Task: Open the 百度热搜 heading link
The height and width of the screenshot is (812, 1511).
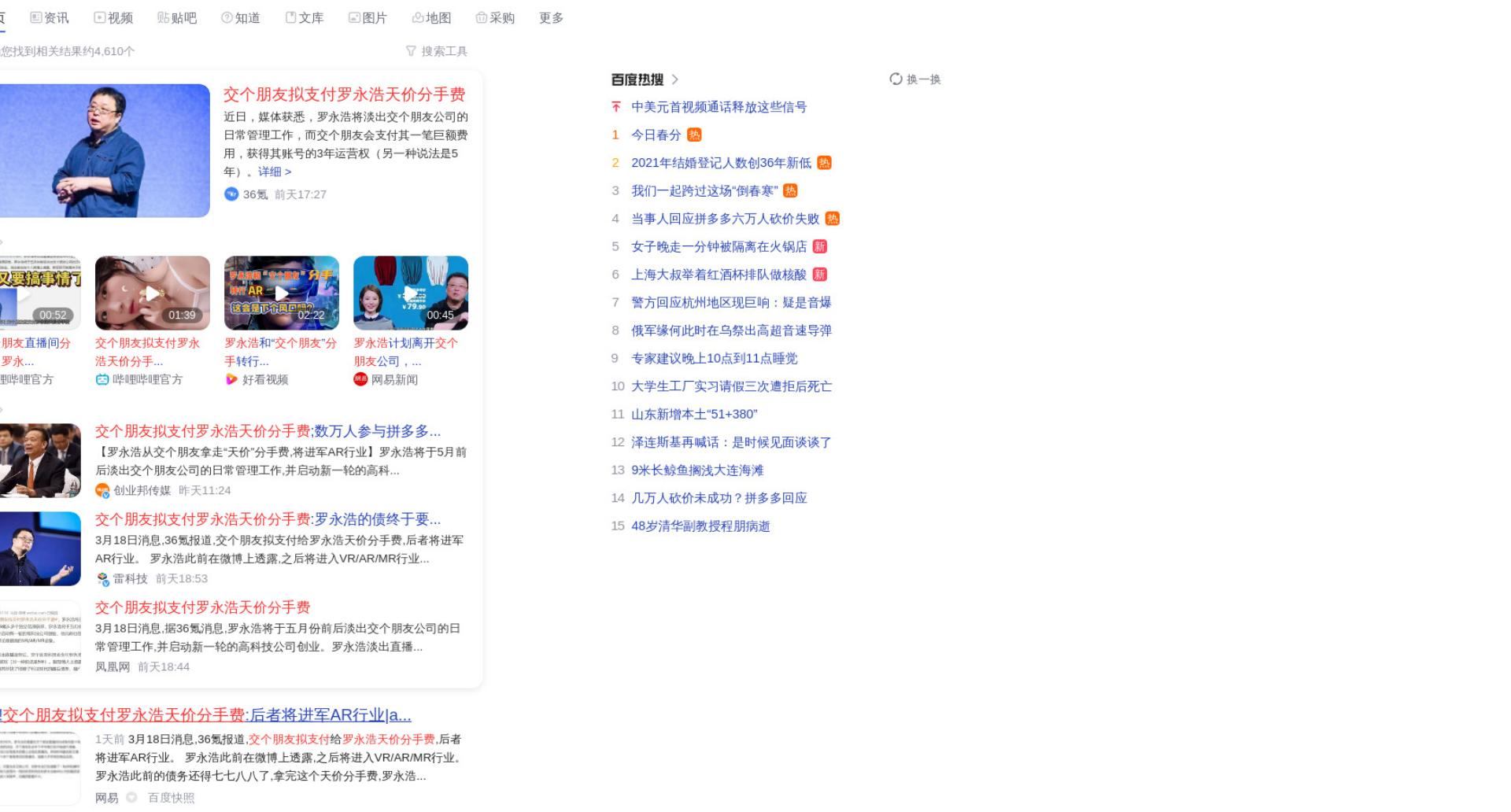Action: pyautogui.click(x=637, y=79)
